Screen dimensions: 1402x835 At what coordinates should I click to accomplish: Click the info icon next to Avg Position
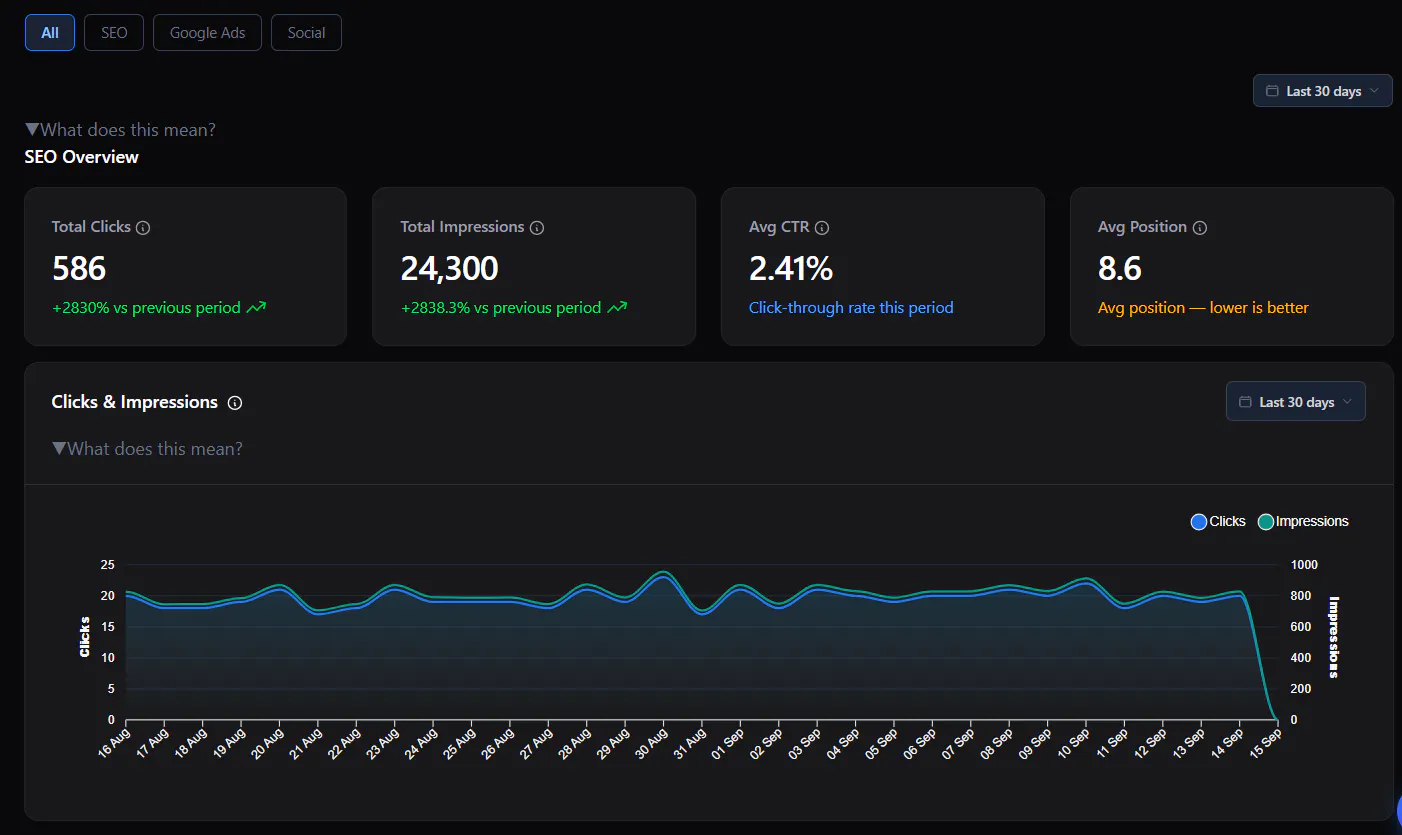(1200, 228)
